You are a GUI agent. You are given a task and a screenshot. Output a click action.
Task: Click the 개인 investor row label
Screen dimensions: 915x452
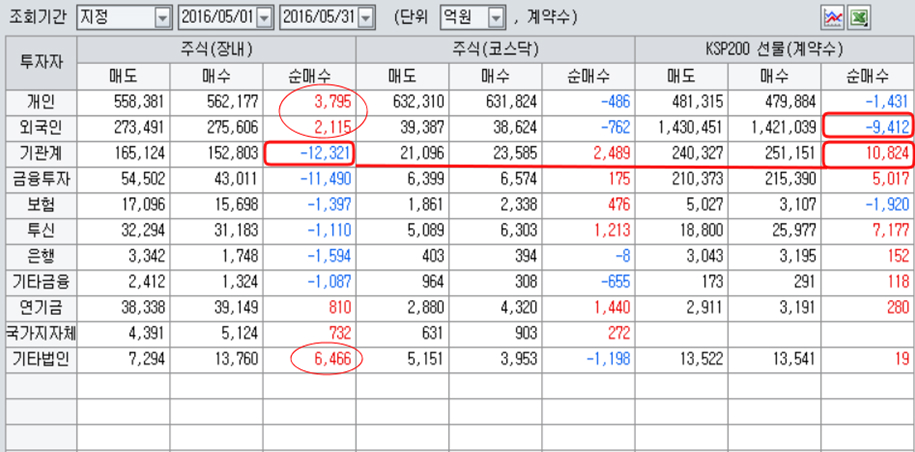coord(41,101)
